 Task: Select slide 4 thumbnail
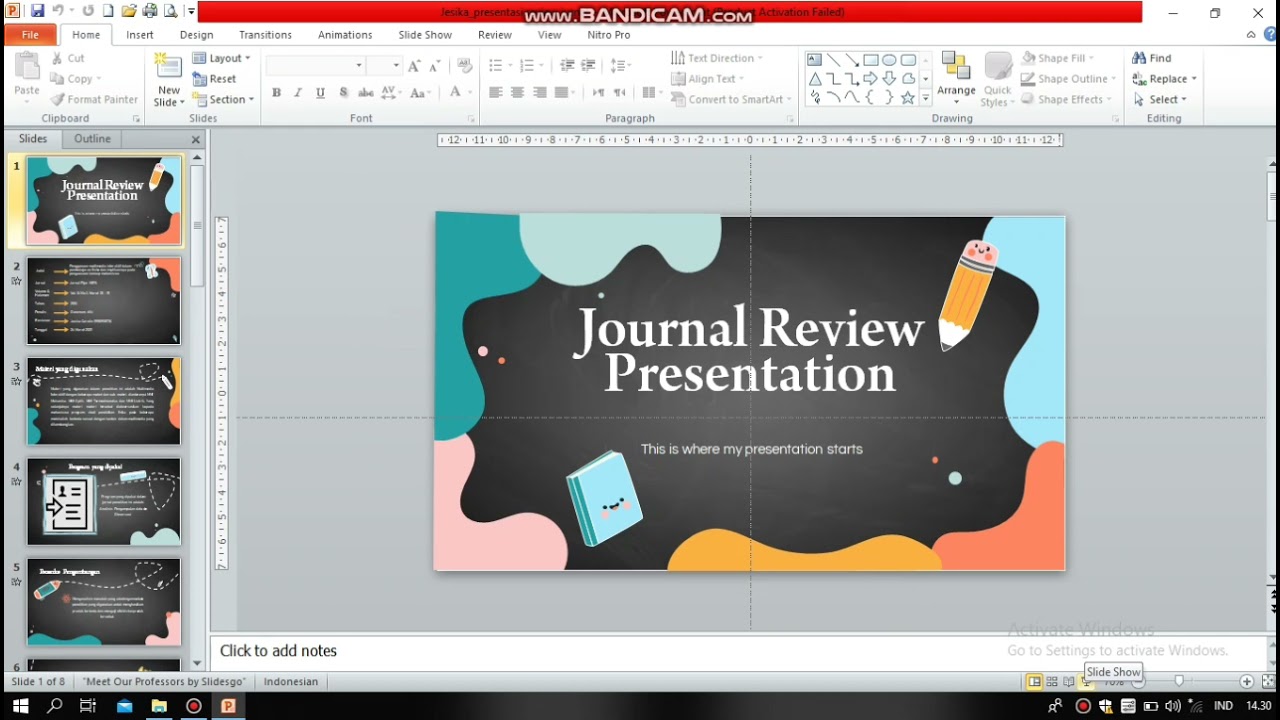tap(104, 501)
